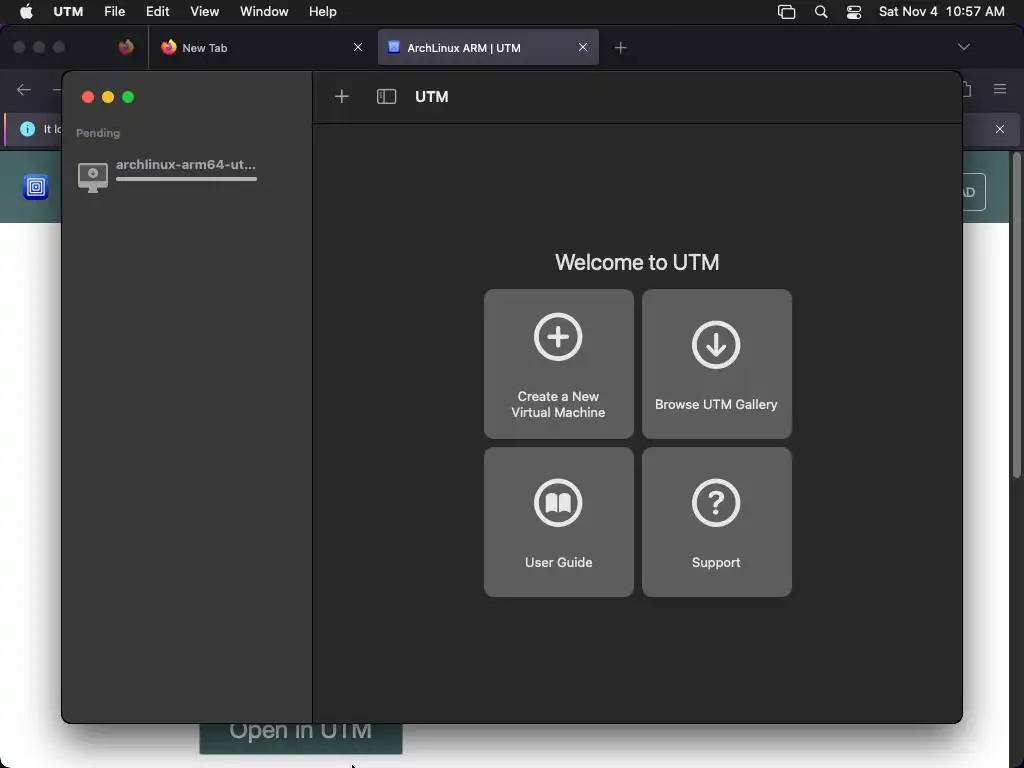Zoom the UTM window with green button
The width and height of the screenshot is (1024, 768).
pyautogui.click(x=128, y=97)
